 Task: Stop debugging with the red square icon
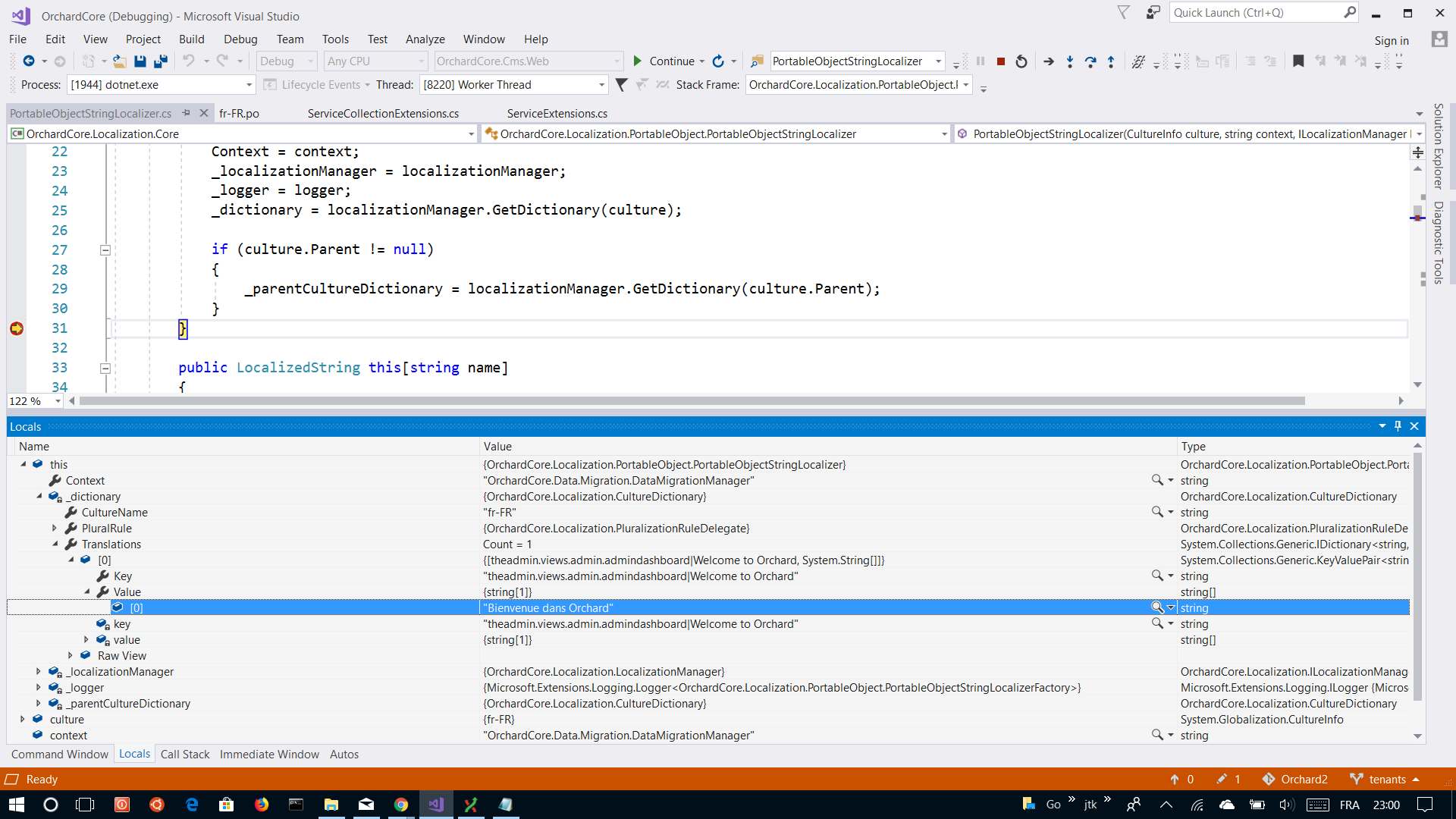point(1001,61)
